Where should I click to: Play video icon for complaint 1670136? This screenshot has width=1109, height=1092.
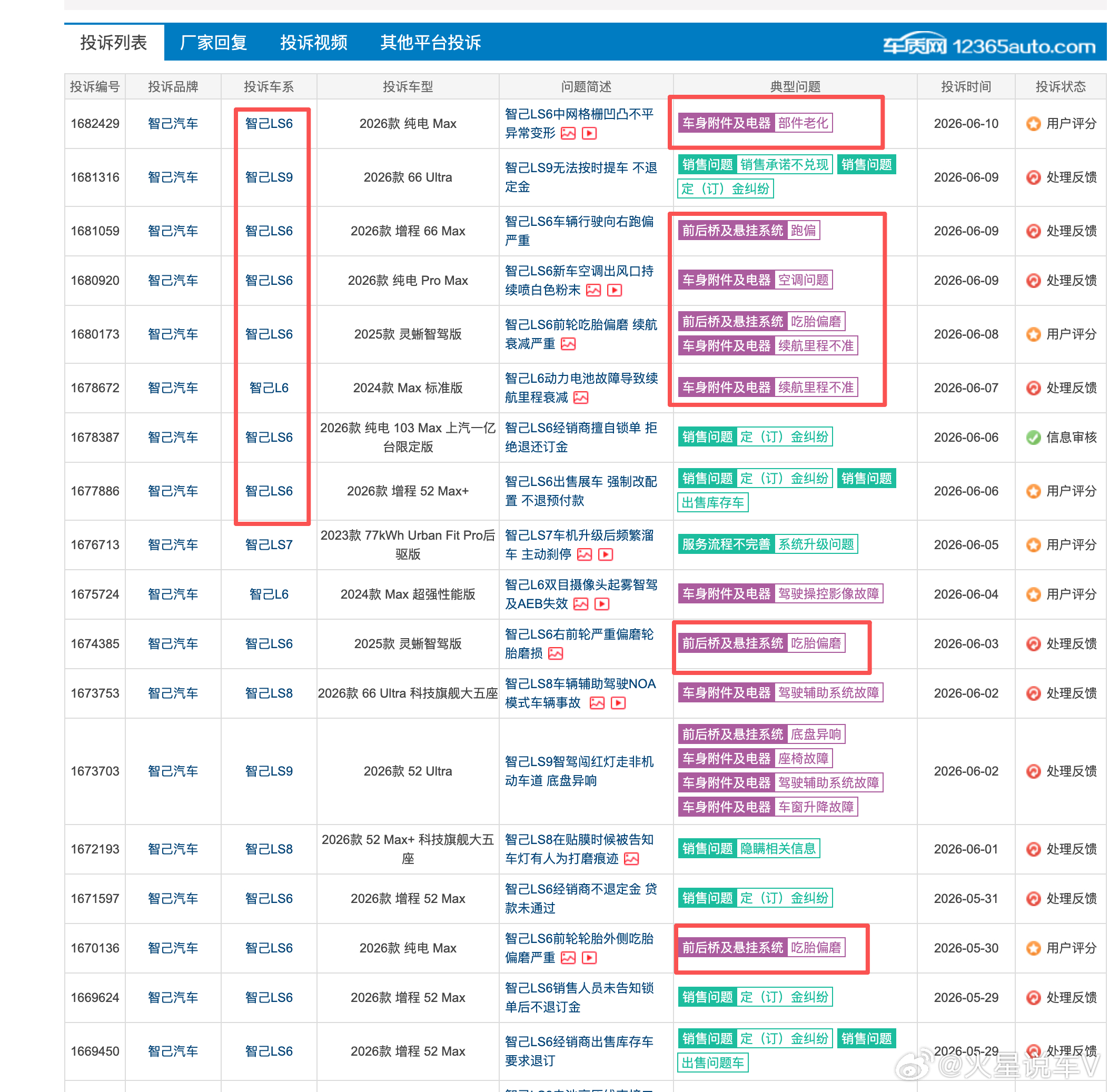589,958
